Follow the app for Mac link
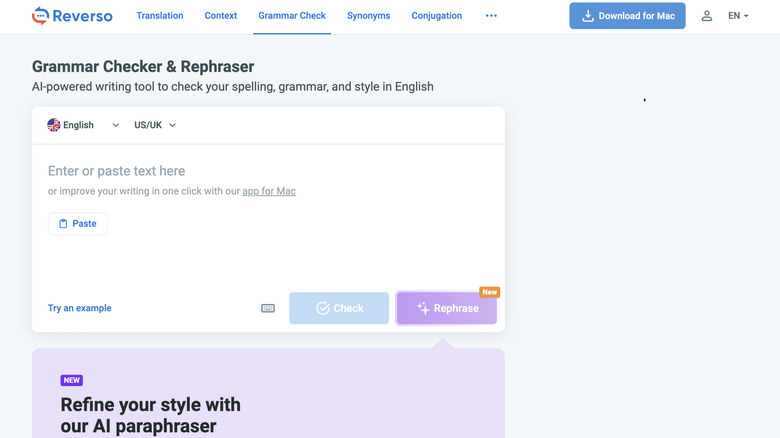Screen dimensions: 780x438 (269, 191)
